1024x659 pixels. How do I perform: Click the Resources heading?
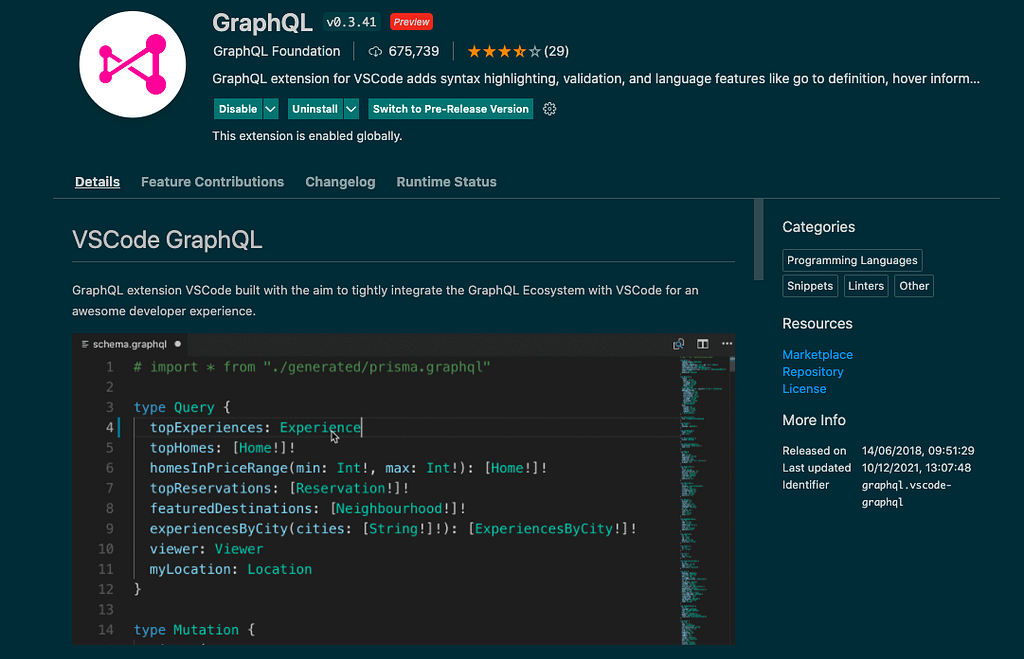coord(817,323)
